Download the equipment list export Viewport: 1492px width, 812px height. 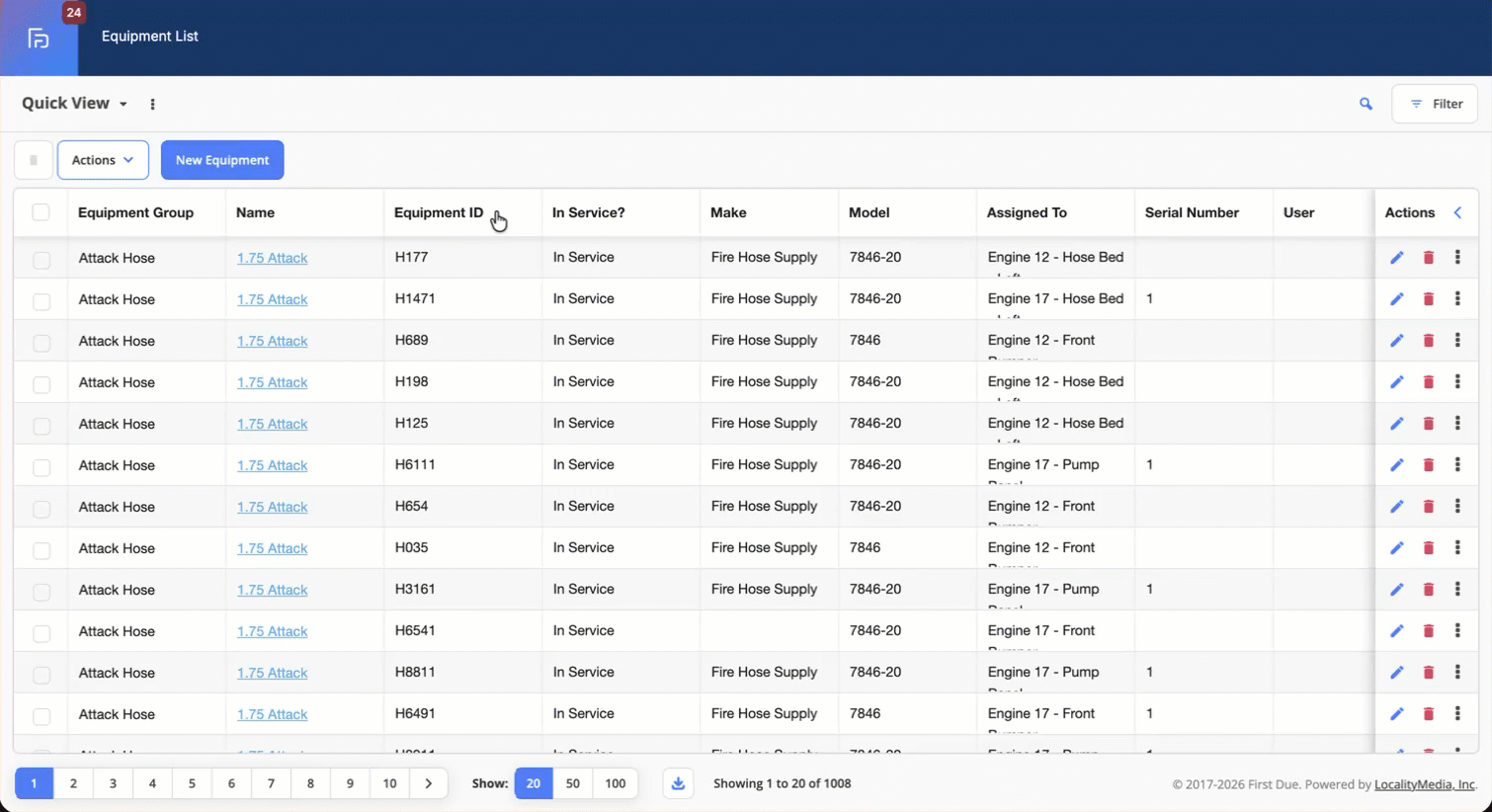678,783
